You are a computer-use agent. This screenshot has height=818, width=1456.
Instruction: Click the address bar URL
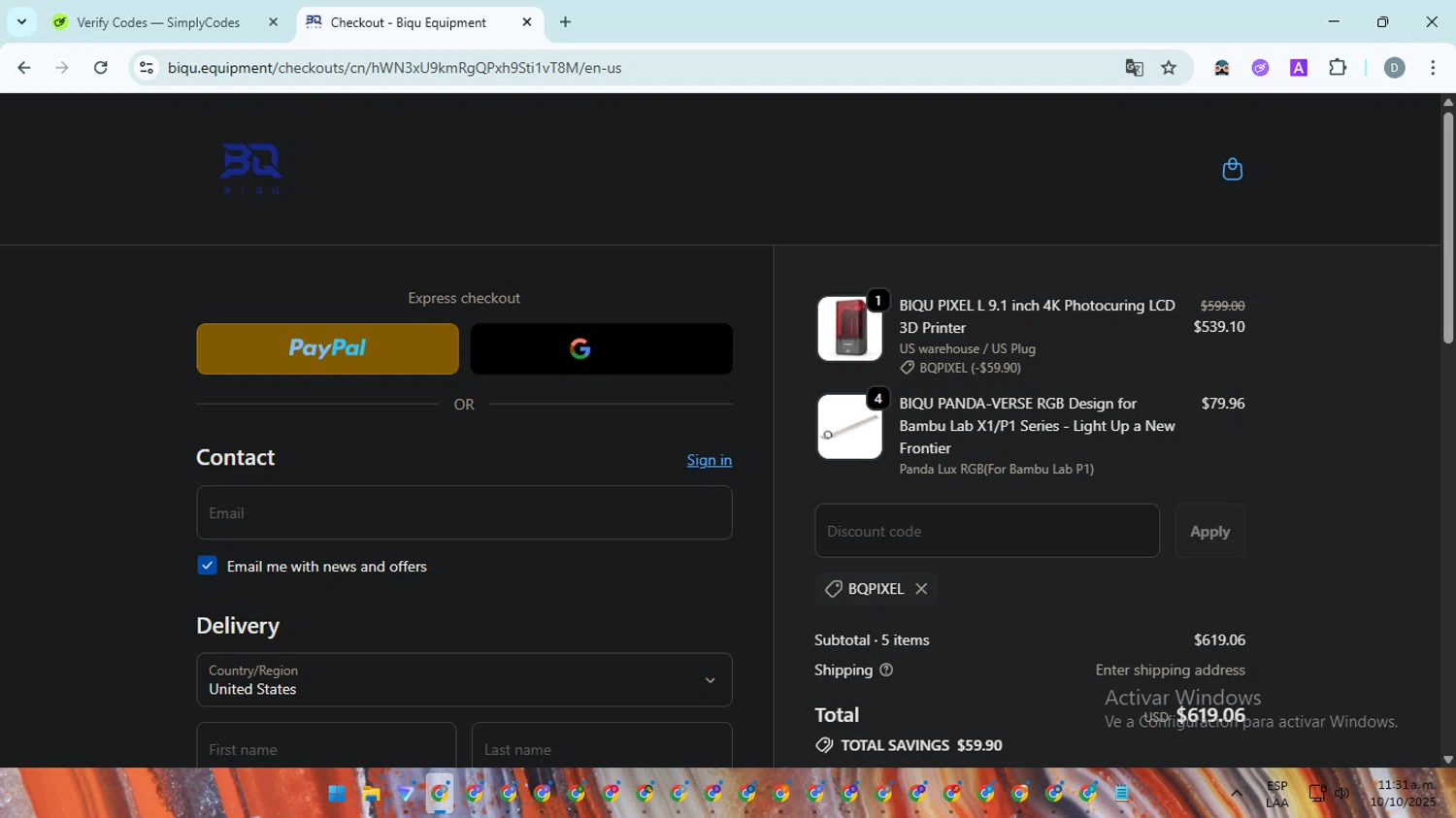coord(394,68)
